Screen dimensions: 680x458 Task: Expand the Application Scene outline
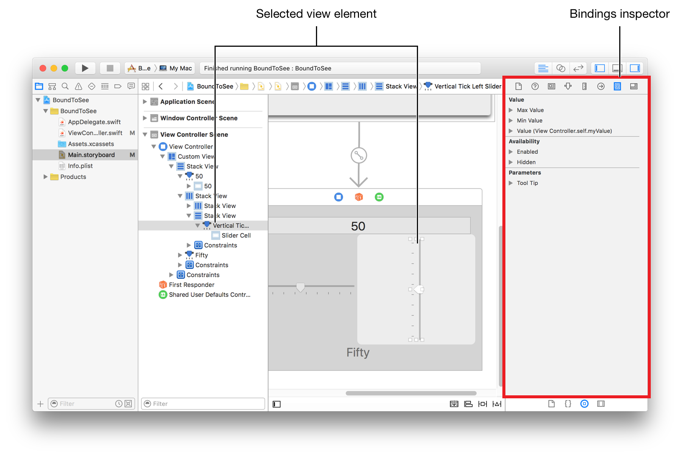pos(145,101)
